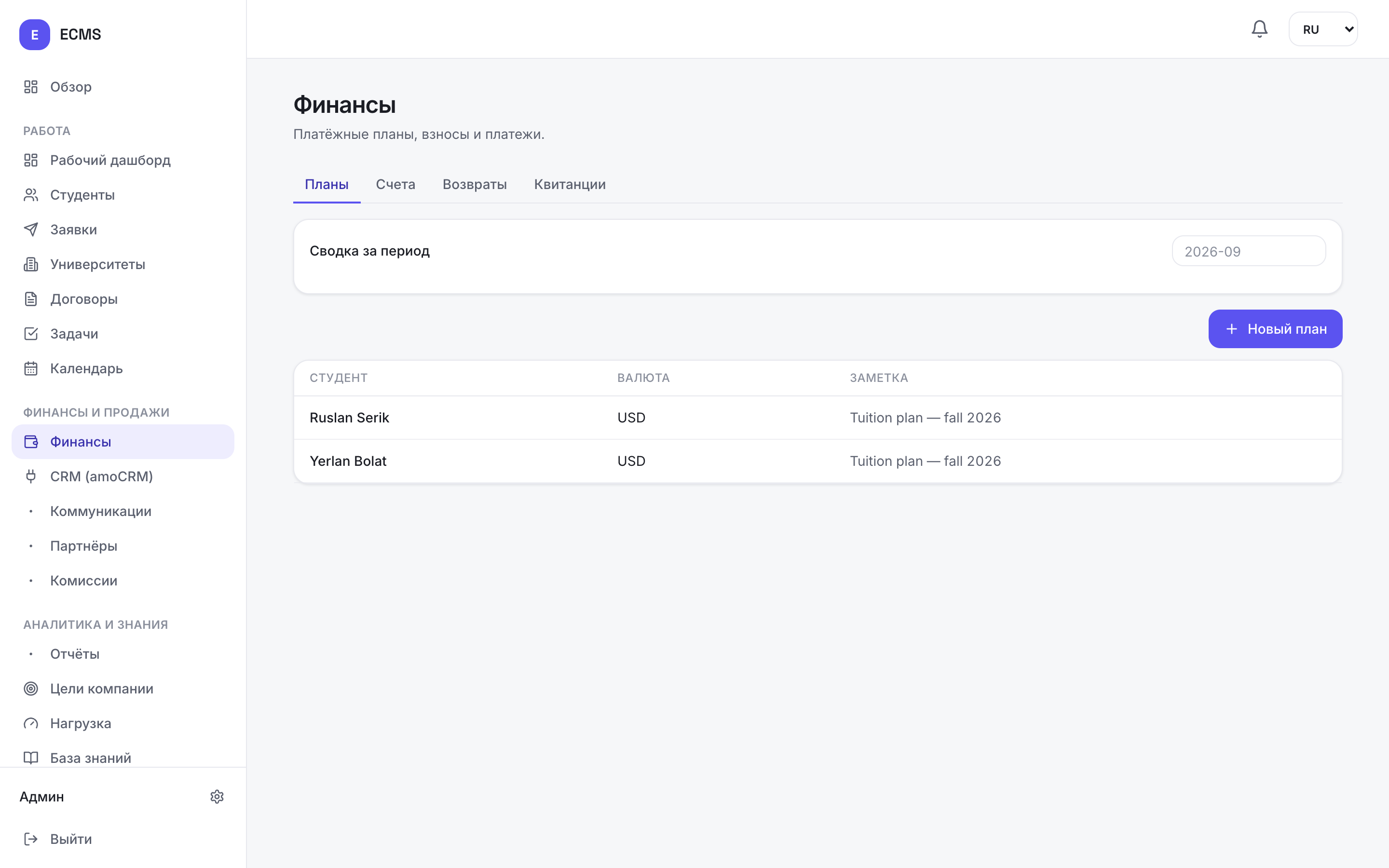Click the Финансы wallet icon
The image size is (1389, 868).
pos(31,441)
